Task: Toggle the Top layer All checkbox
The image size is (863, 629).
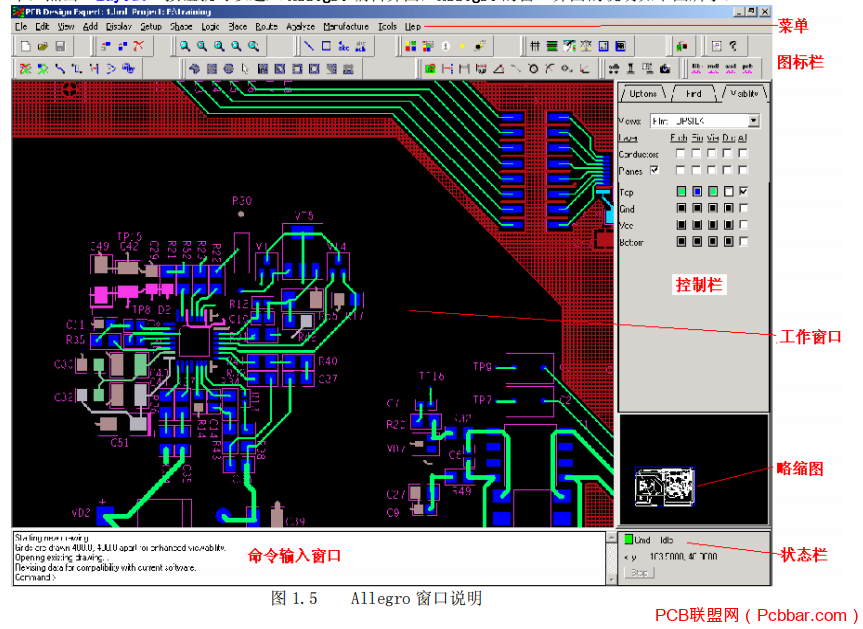Action: (744, 192)
